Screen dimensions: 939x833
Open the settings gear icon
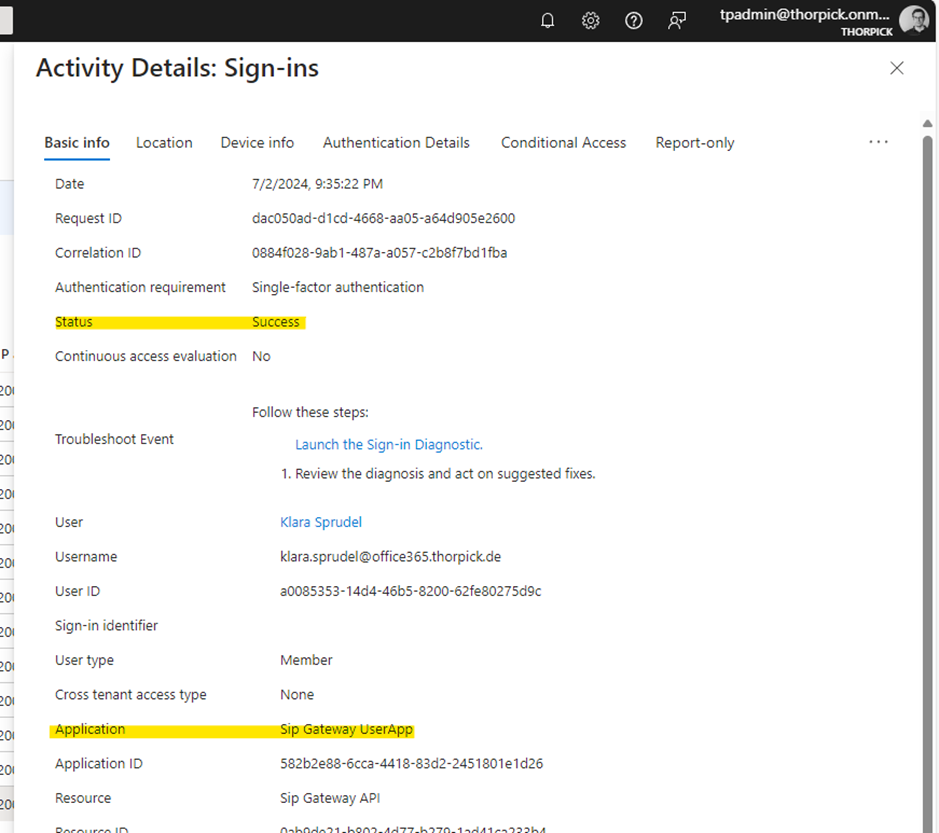pos(590,21)
